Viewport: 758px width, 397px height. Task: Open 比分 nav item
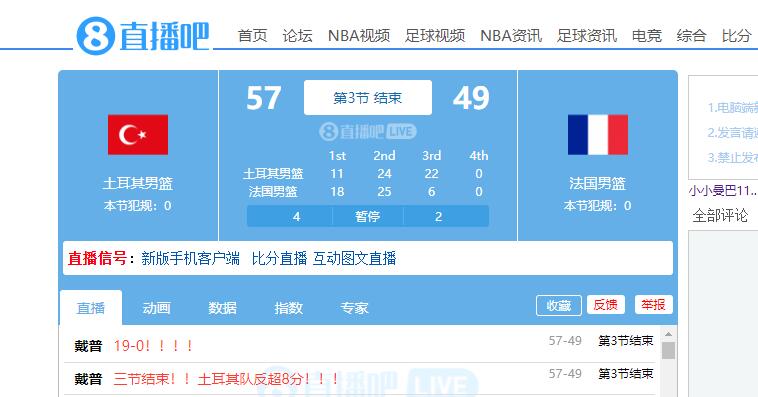click(x=736, y=35)
